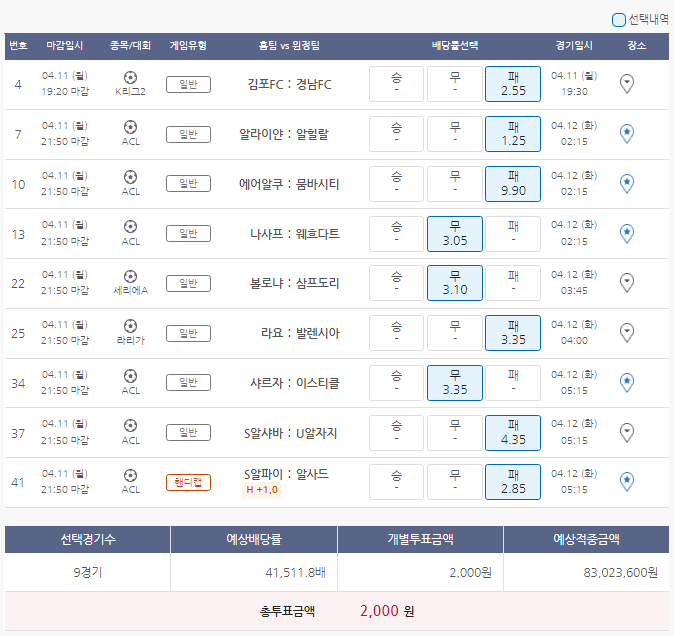Click the 볼로냐 : 삼프도리아 match name
This screenshot has height=636, width=674.
[294, 283]
